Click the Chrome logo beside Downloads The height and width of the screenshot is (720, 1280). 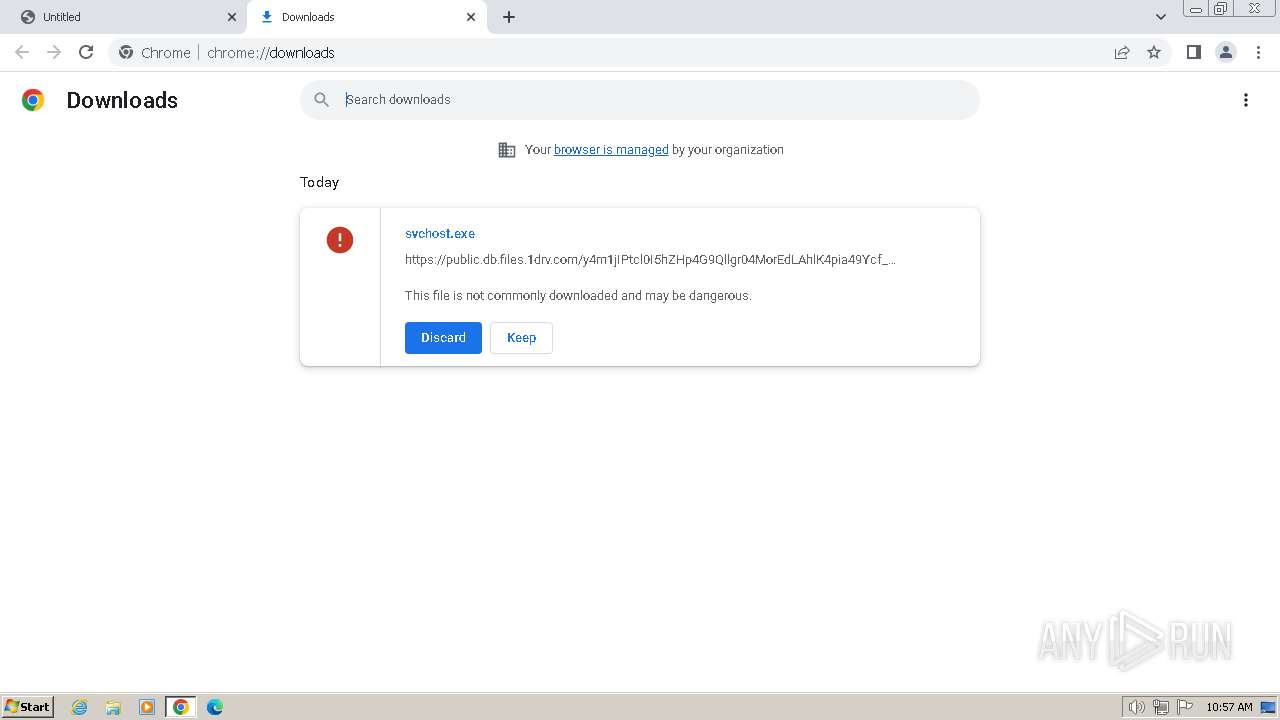coord(33,100)
